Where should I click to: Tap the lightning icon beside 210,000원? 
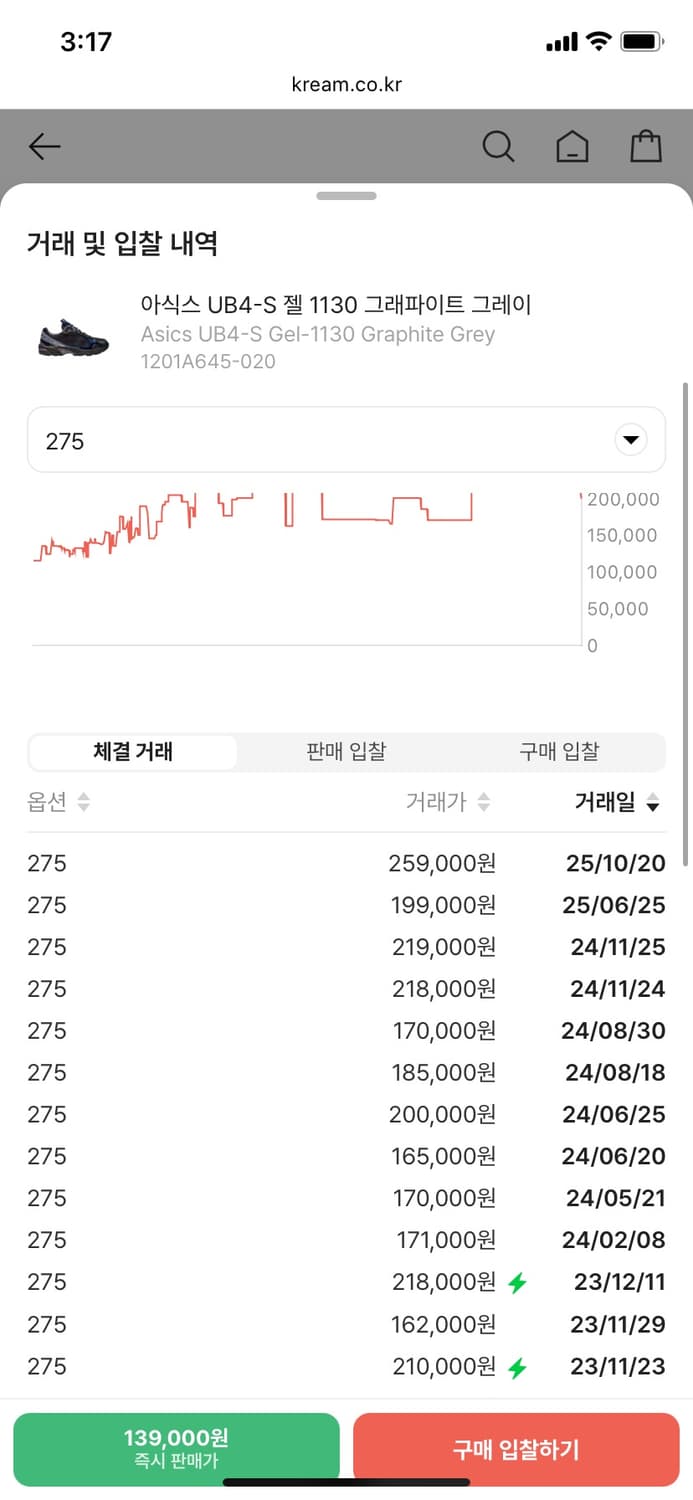pyautogui.click(x=517, y=1366)
